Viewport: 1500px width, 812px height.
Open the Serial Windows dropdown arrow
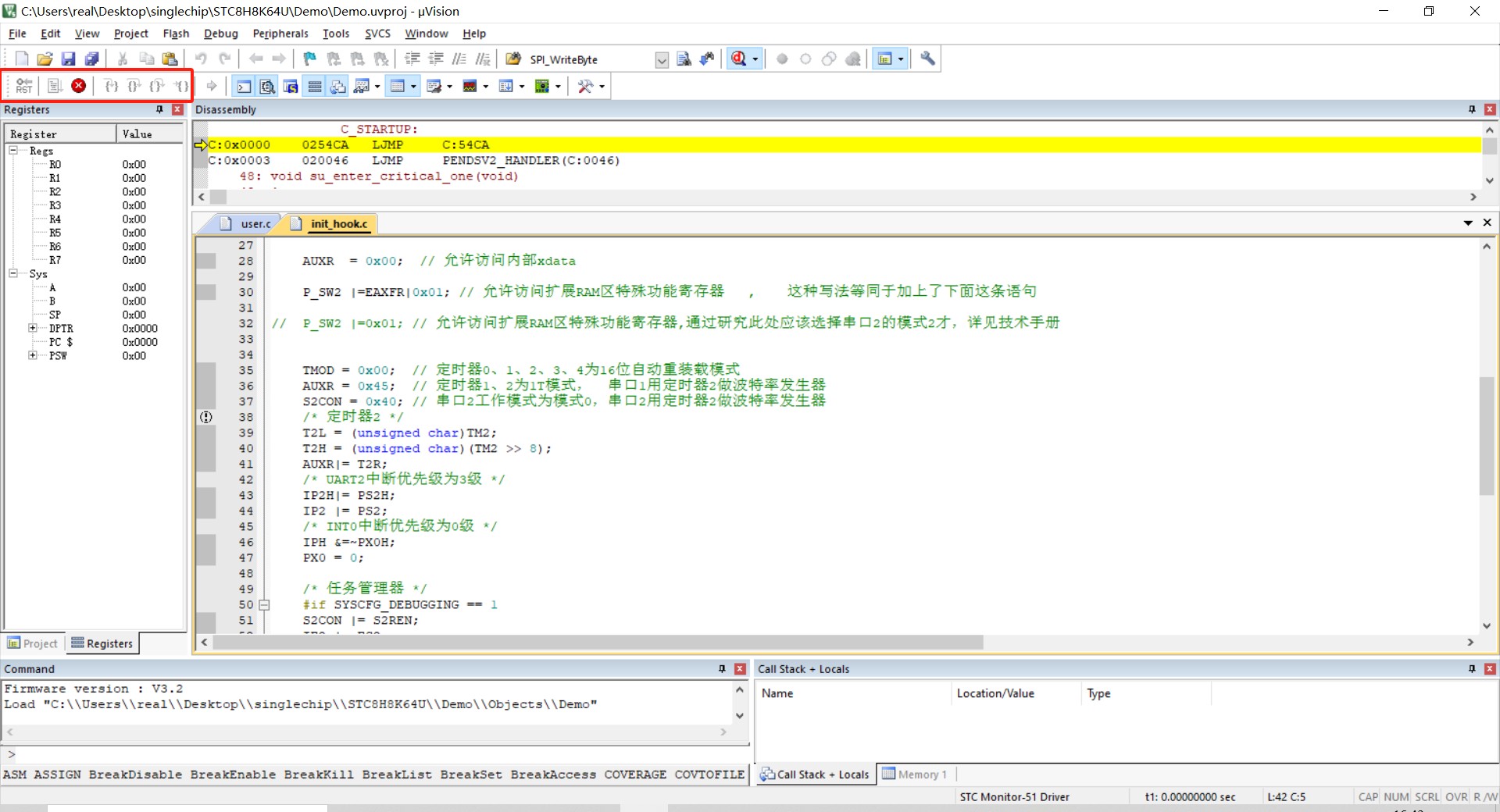(449, 87)
